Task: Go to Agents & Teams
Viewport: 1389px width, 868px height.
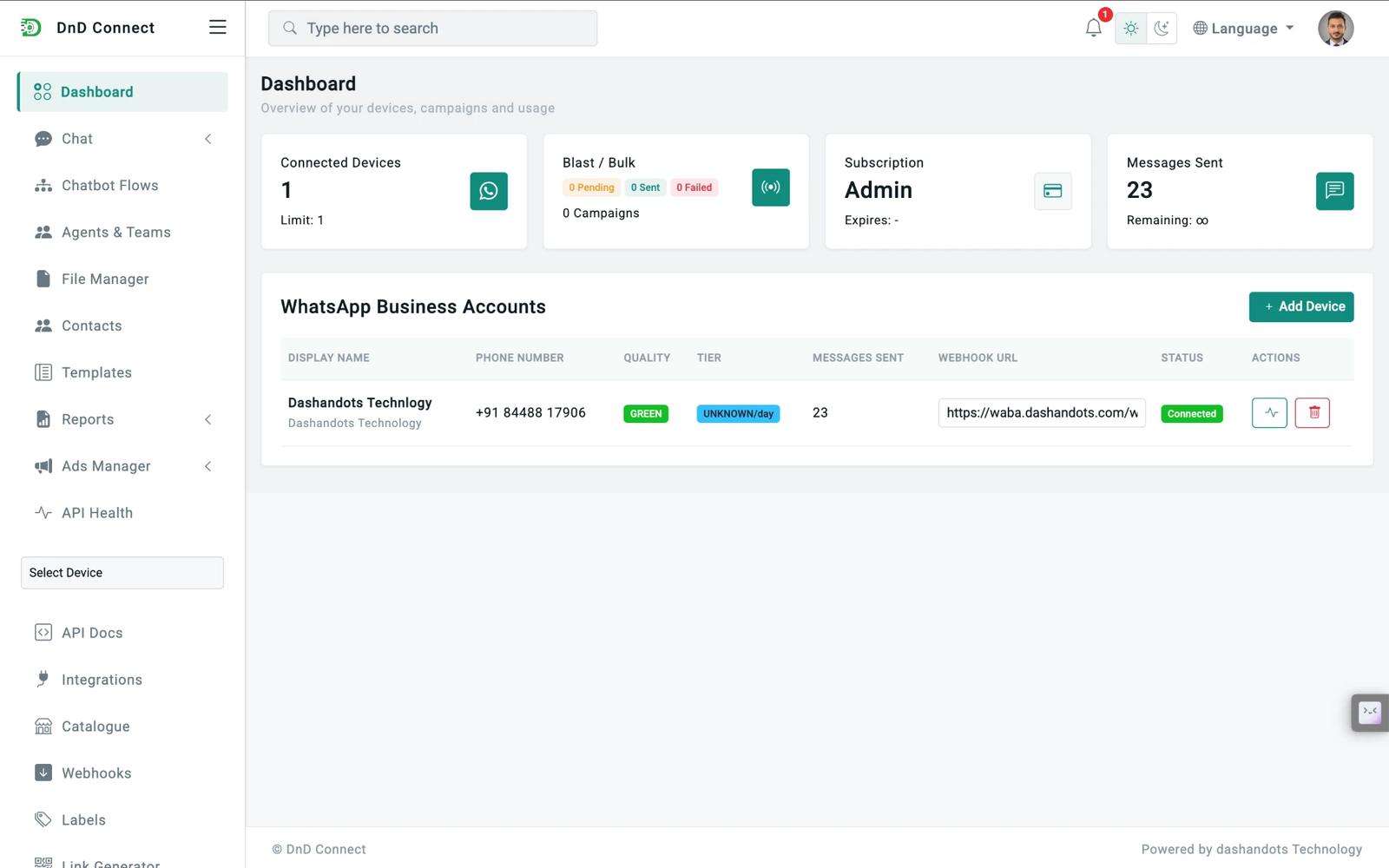Action: (x=122, y=233)
